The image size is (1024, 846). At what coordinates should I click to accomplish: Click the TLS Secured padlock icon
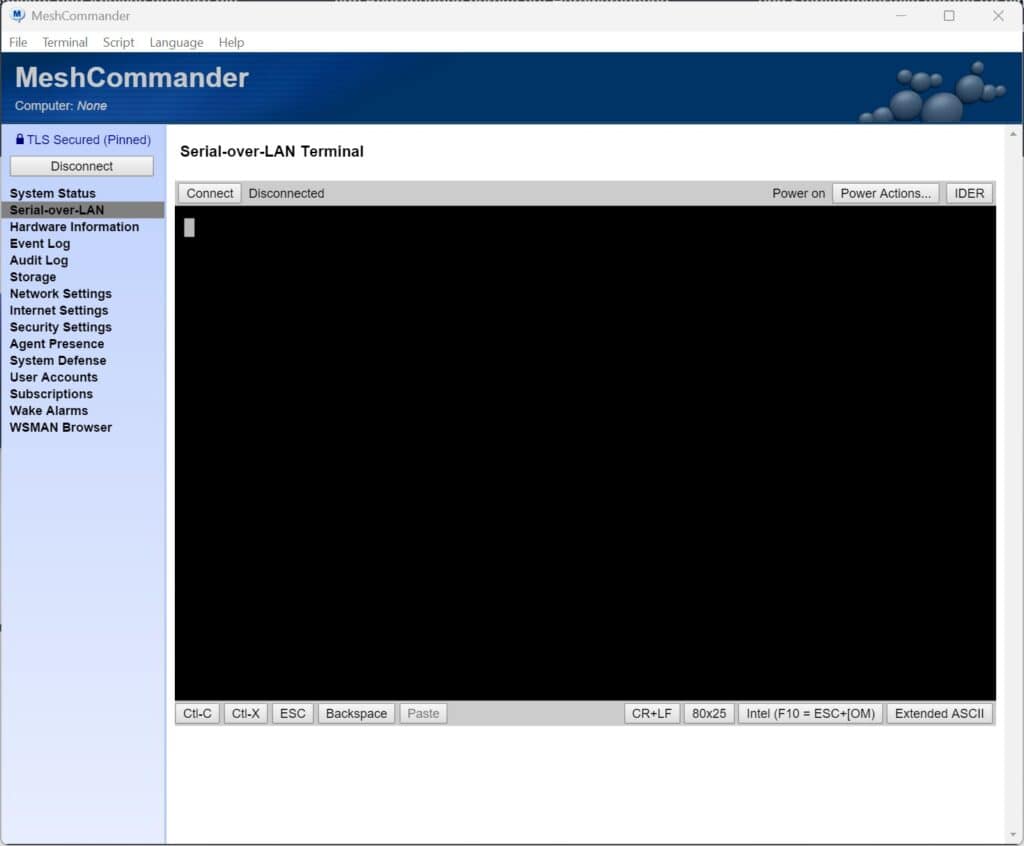tap(20, 140)
